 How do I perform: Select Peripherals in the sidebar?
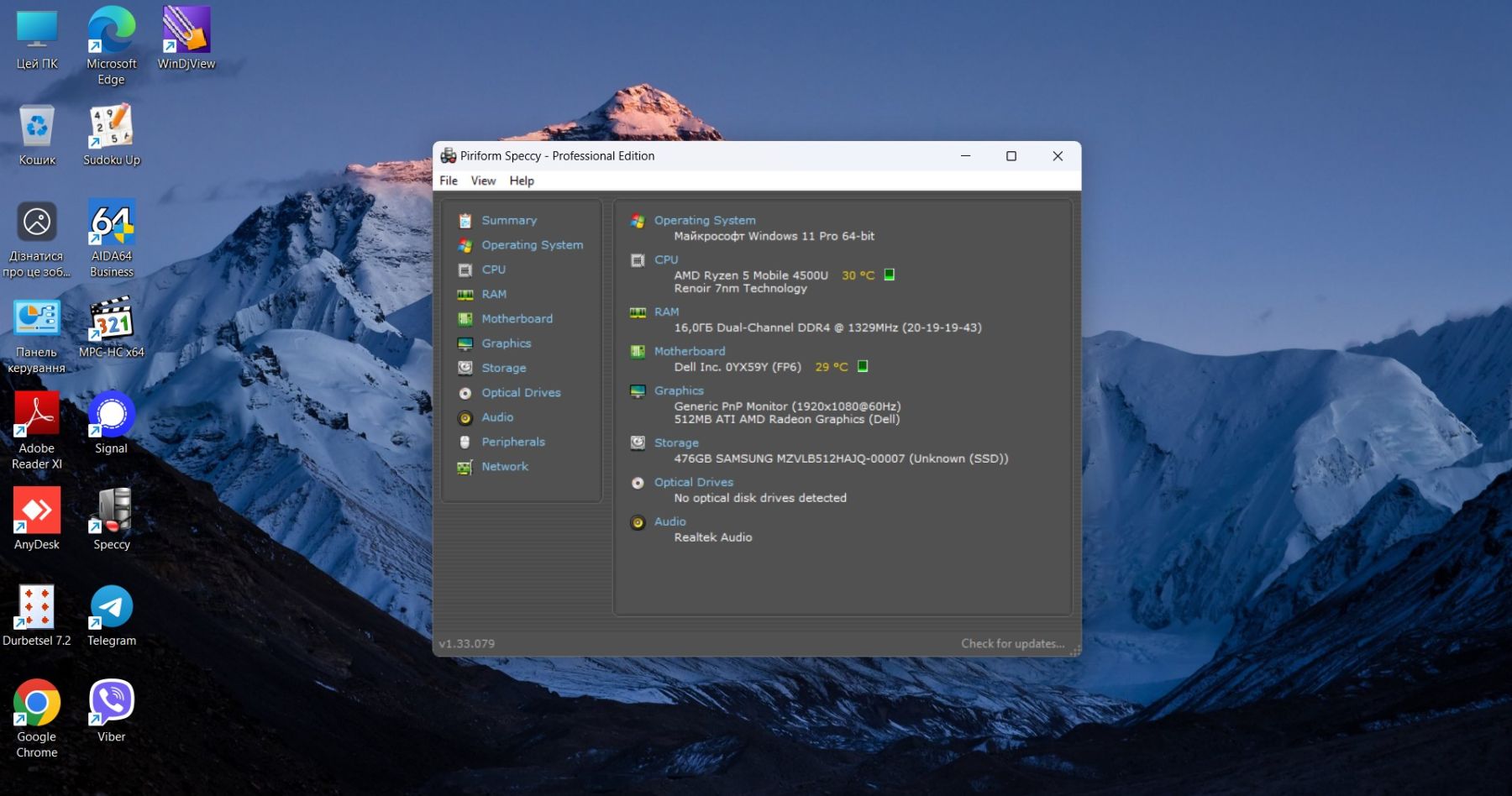click(x=513, y=442)
